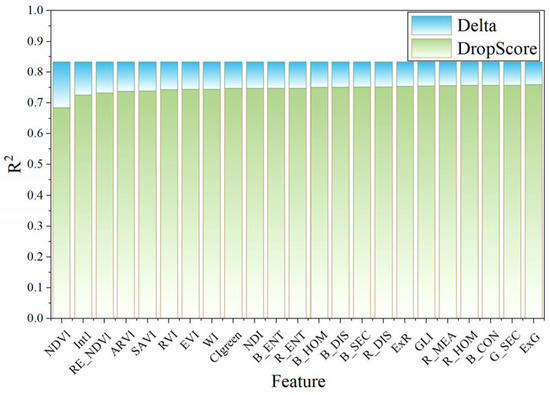Image resolution: width=550 pixels, height=395 pixels.
Task: Click the EVI x-axis label
Action: tap(189, 340)
